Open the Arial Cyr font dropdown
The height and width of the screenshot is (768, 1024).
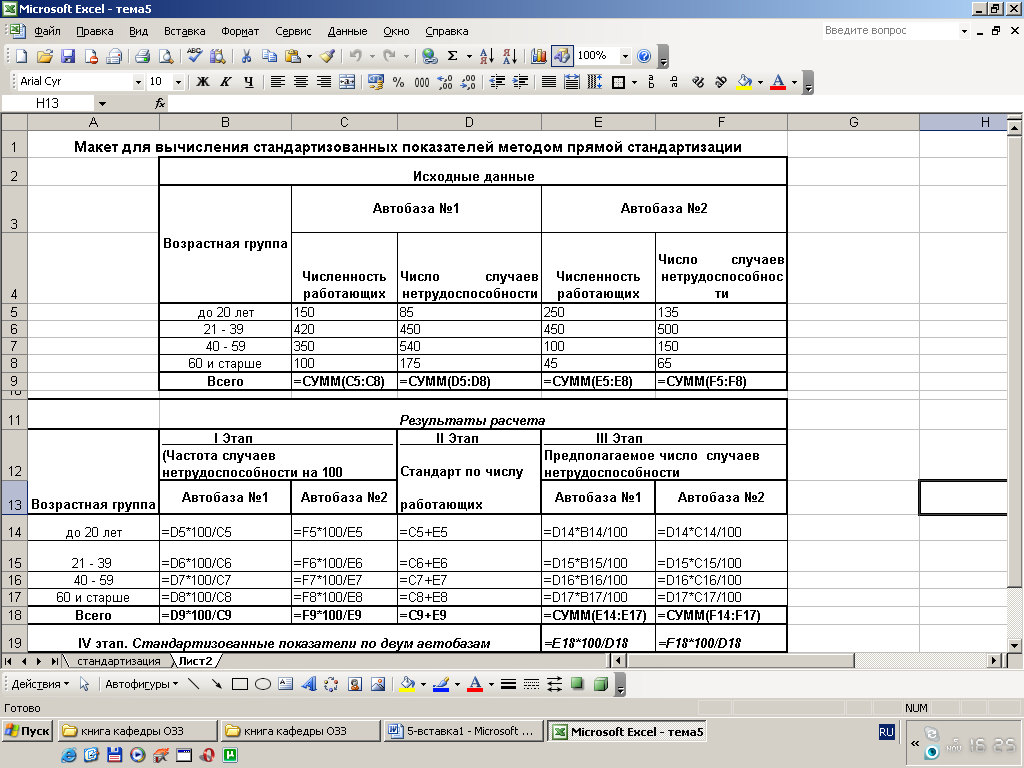click(x=138, y=82)
